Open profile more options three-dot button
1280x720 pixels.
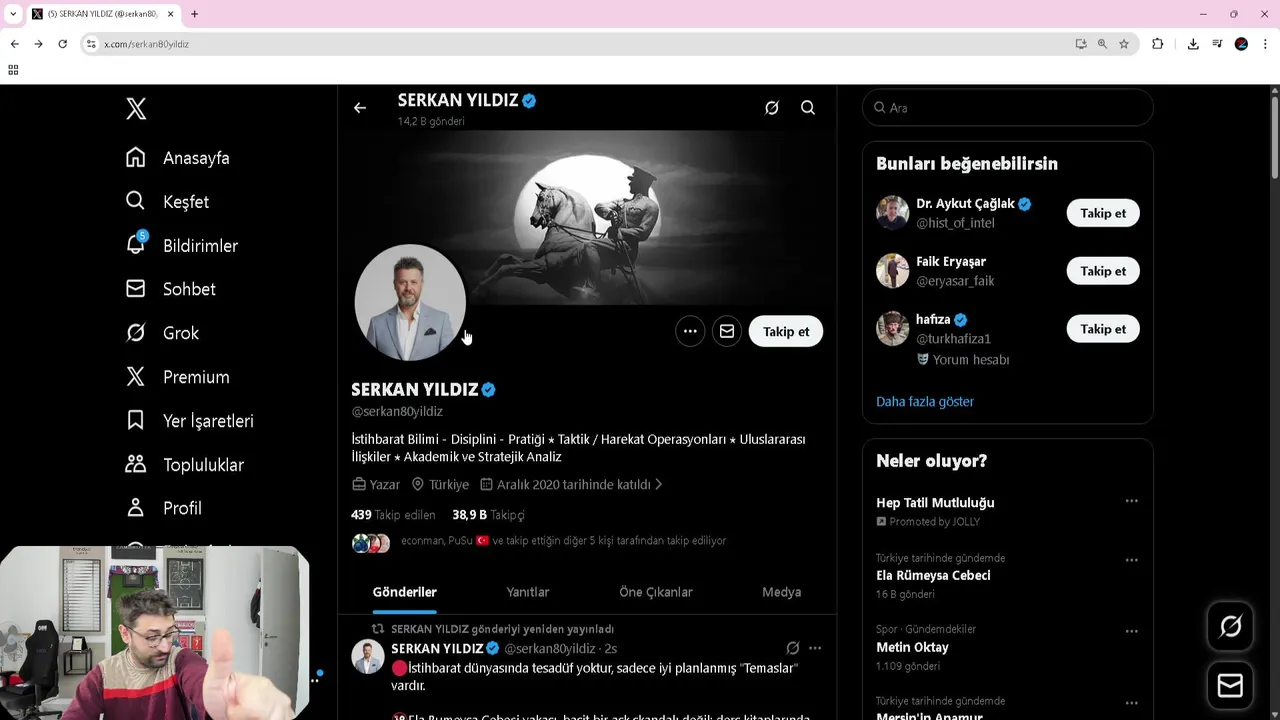[690, 331]
